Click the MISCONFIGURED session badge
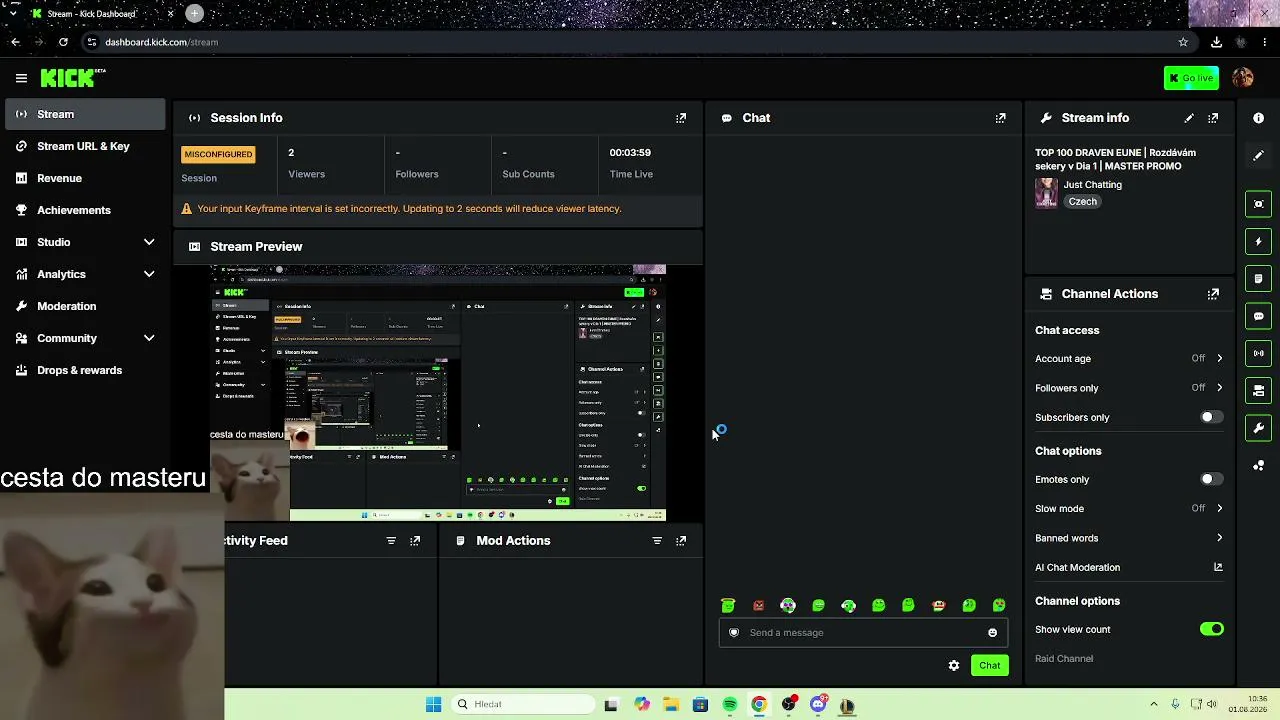The height and width of the screenshot is (720, 1280). tap(218, 154)
